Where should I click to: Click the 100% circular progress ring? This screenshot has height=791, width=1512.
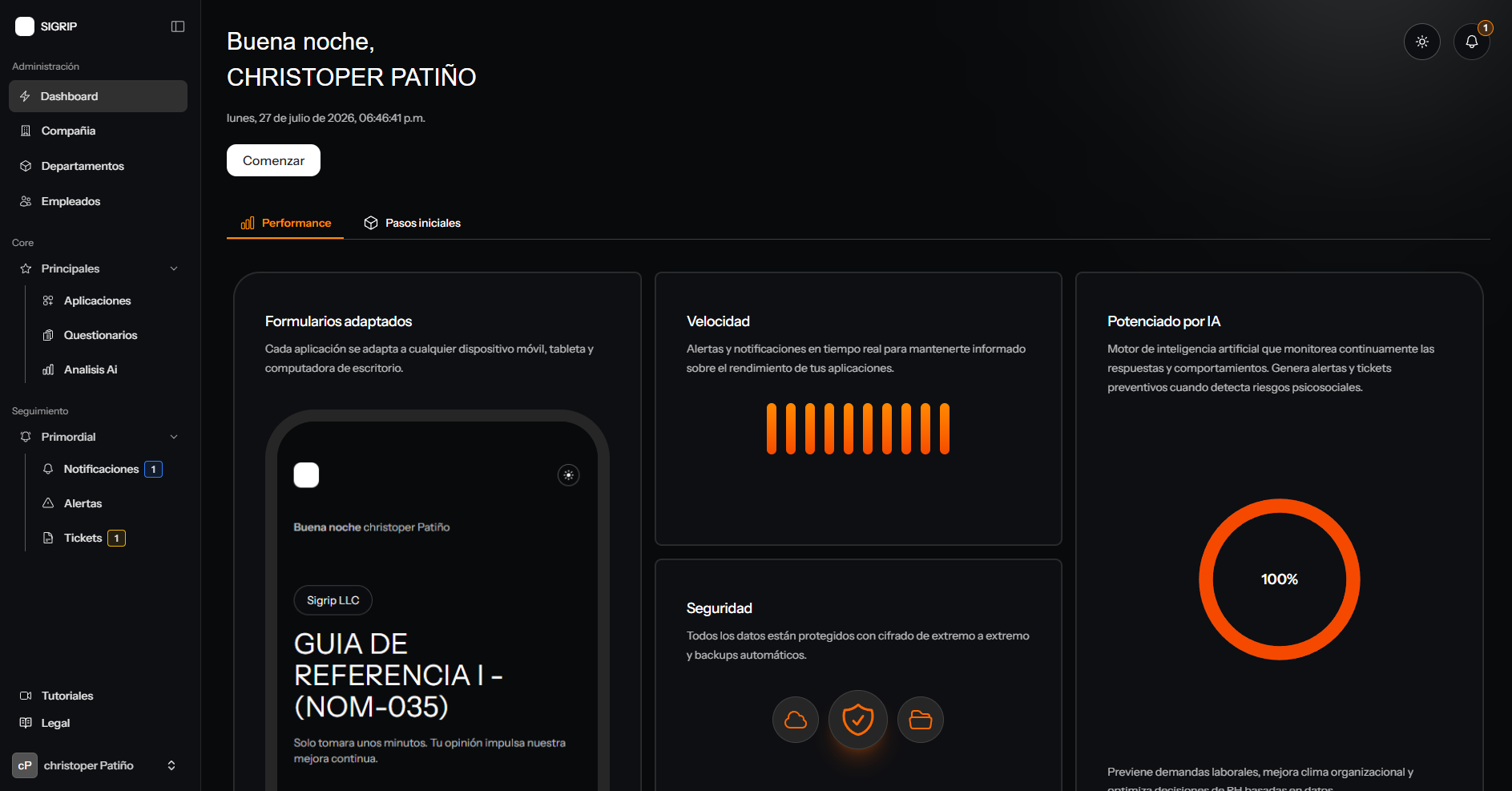click(1280, 579)
